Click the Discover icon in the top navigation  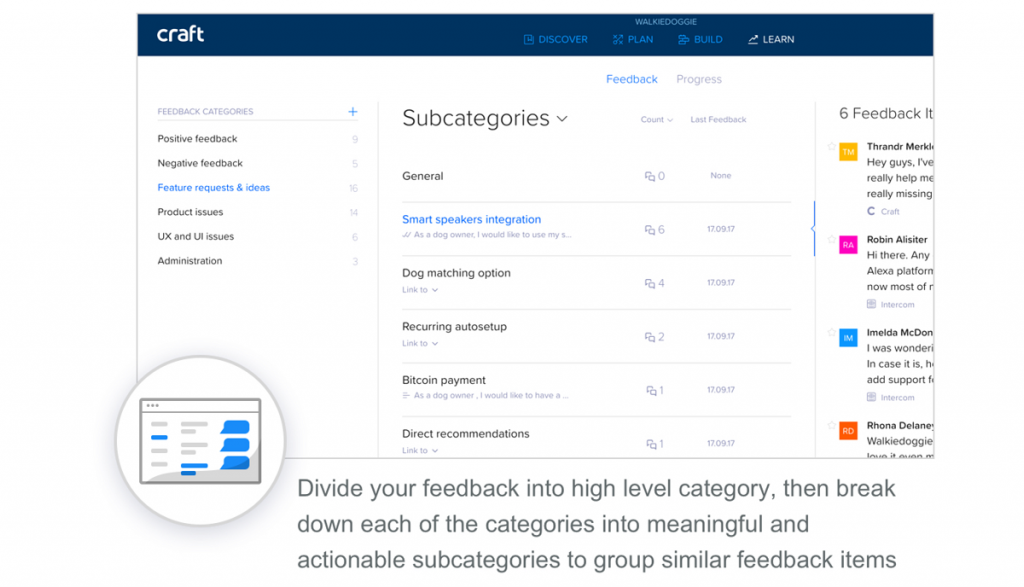(x=527, y=40)
